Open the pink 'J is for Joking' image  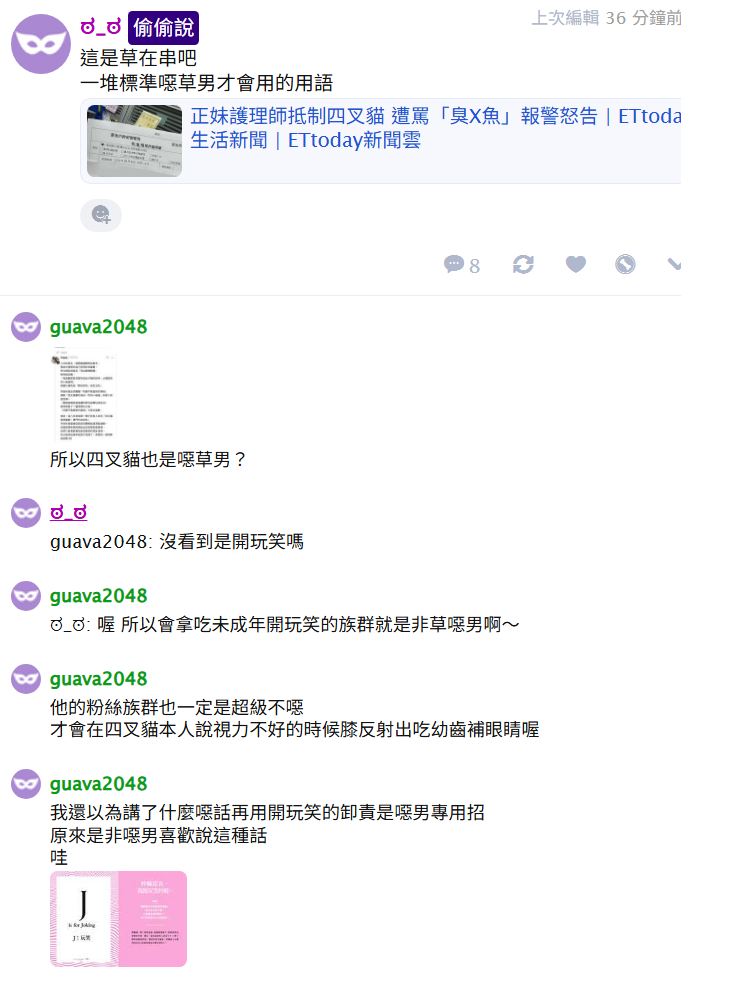click(x=119, y=919)
